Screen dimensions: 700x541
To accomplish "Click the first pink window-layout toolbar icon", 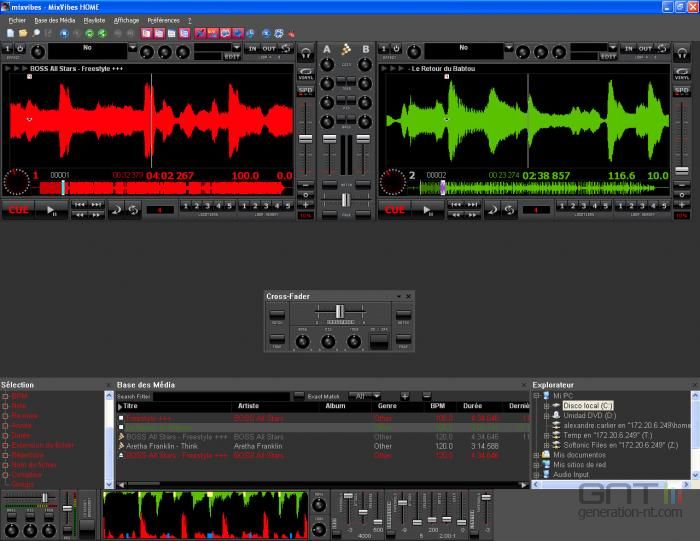I will click(x=146, y=33).
